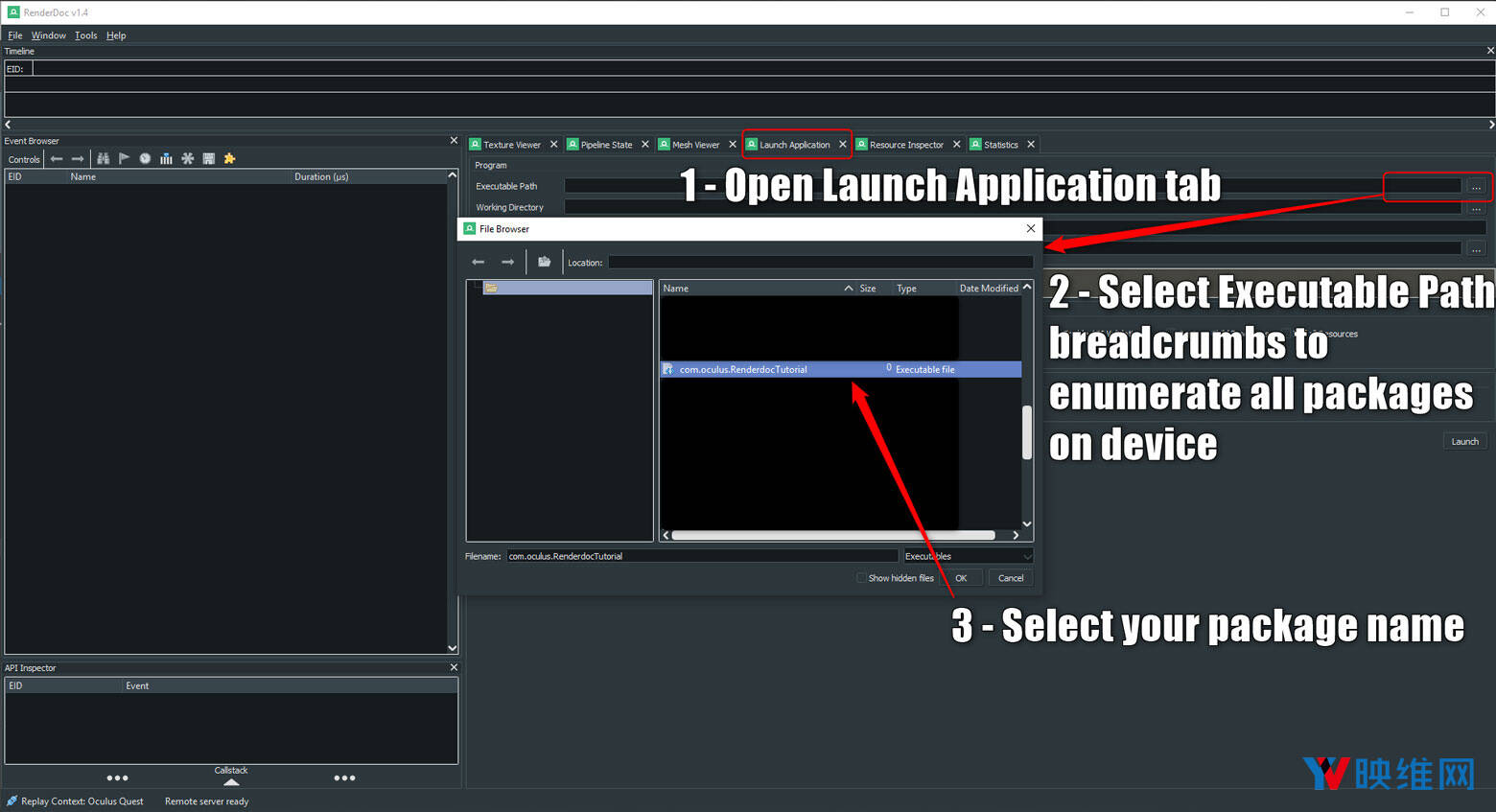Click the binoculars find icon in Event Browser
Screen dimensions: 1496x812
104,159
